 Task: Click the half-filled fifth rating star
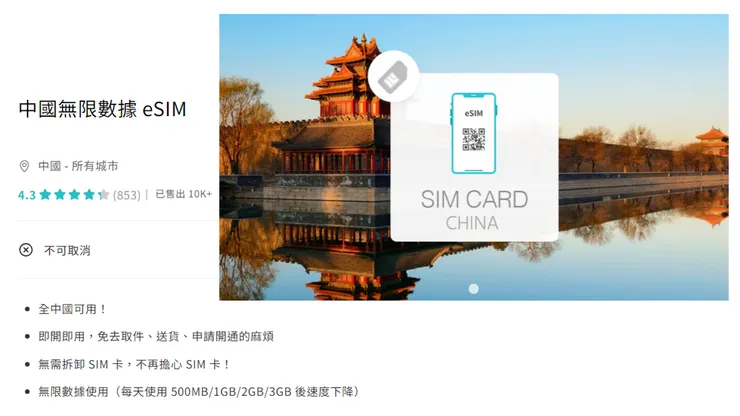click(104, 195)
